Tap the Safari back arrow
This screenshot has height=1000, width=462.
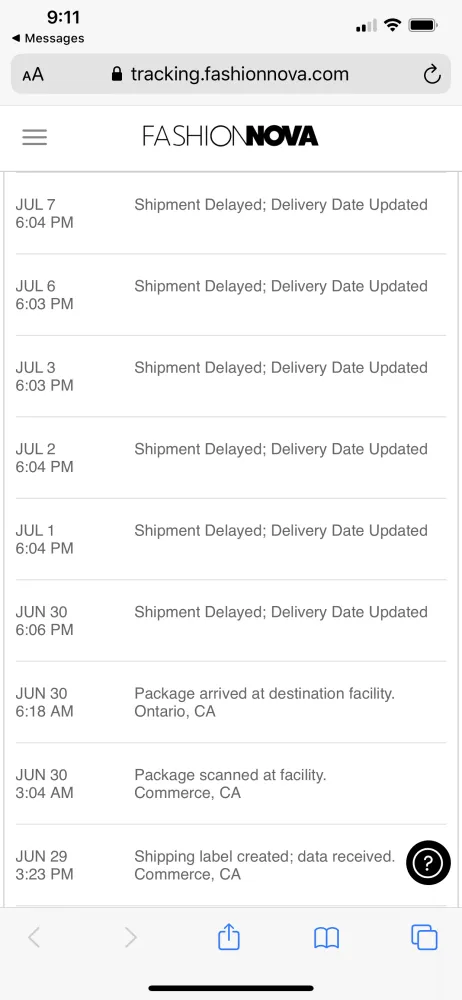34,938
